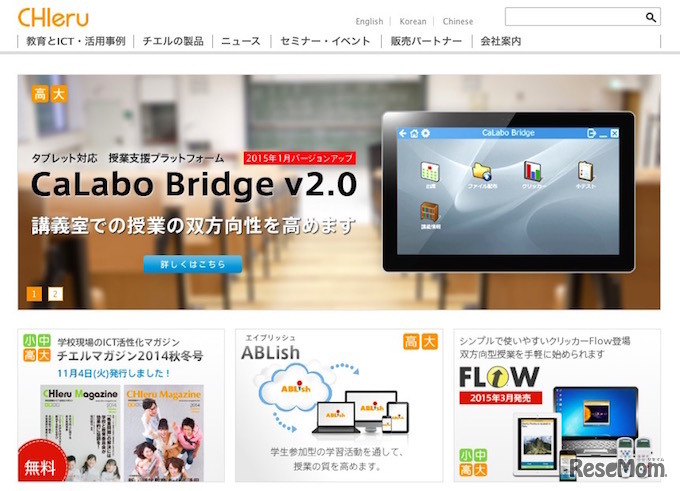Focus the site search input field
This screenshot has width=680, height=491.
tap(575, 17)
